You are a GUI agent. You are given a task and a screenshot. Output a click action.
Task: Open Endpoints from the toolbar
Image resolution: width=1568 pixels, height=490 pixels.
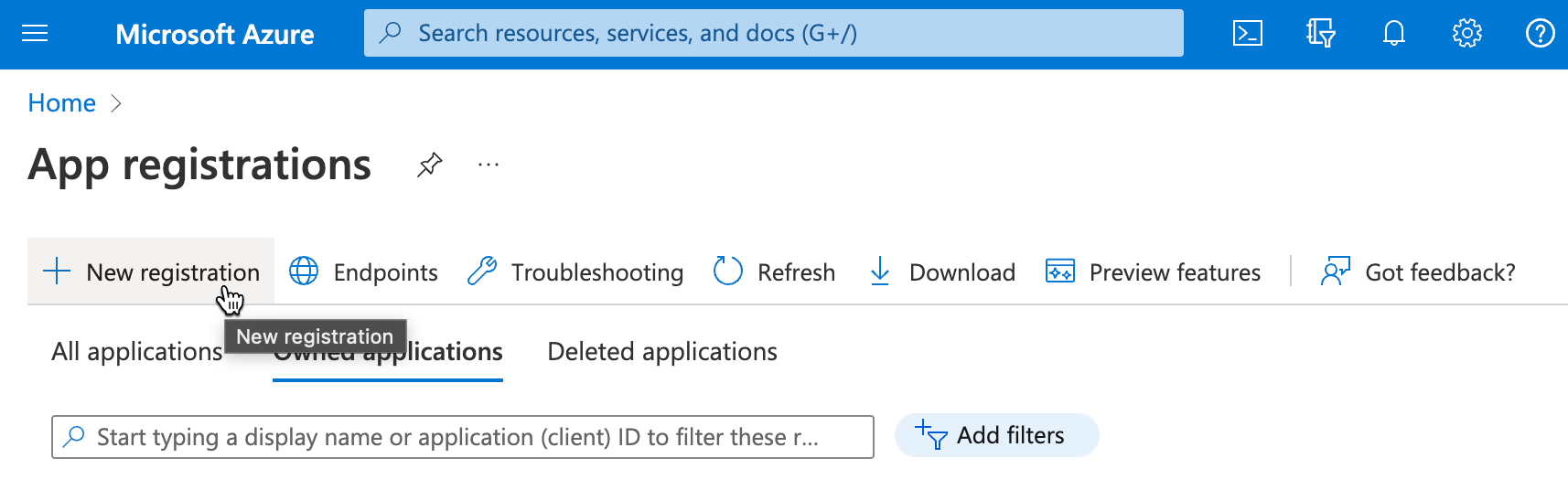point(364,272)
